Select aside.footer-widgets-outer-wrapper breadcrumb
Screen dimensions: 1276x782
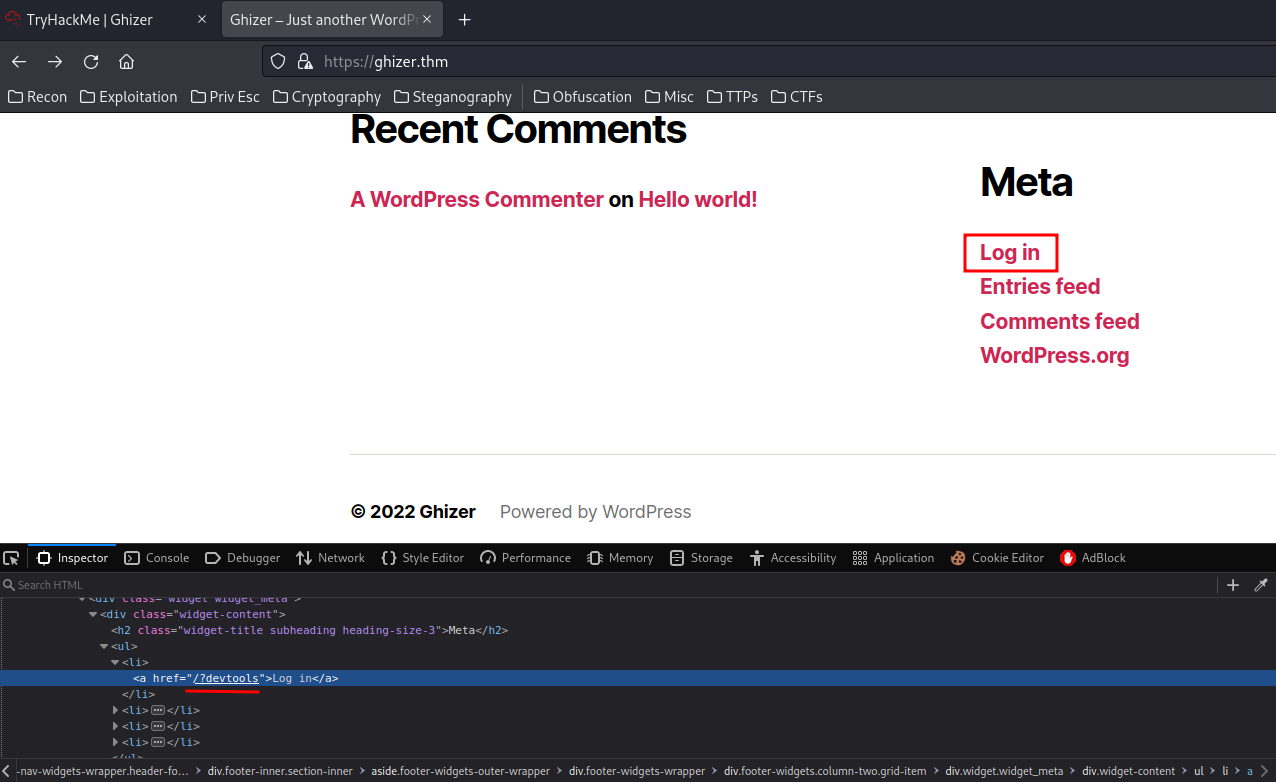(461, 771)
